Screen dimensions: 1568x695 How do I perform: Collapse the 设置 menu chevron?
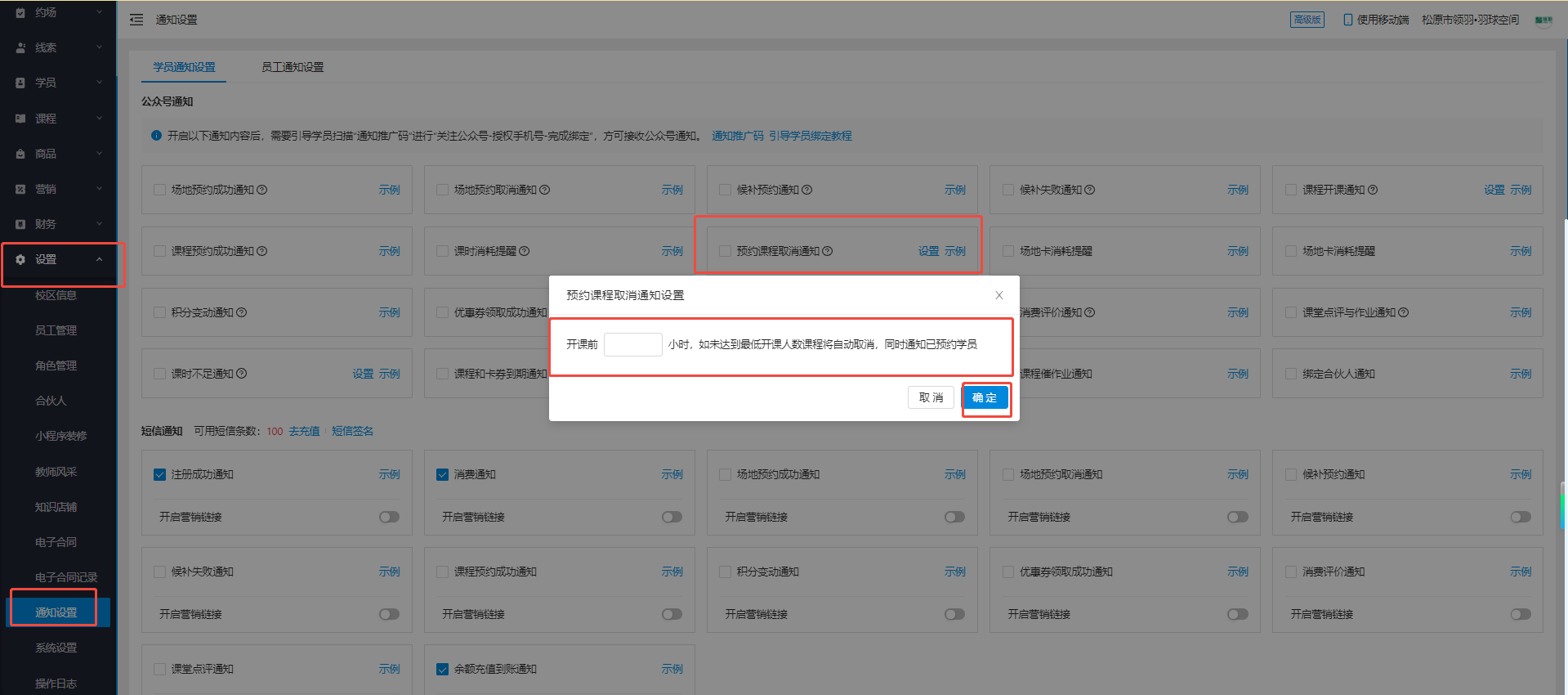click(100, 259)
